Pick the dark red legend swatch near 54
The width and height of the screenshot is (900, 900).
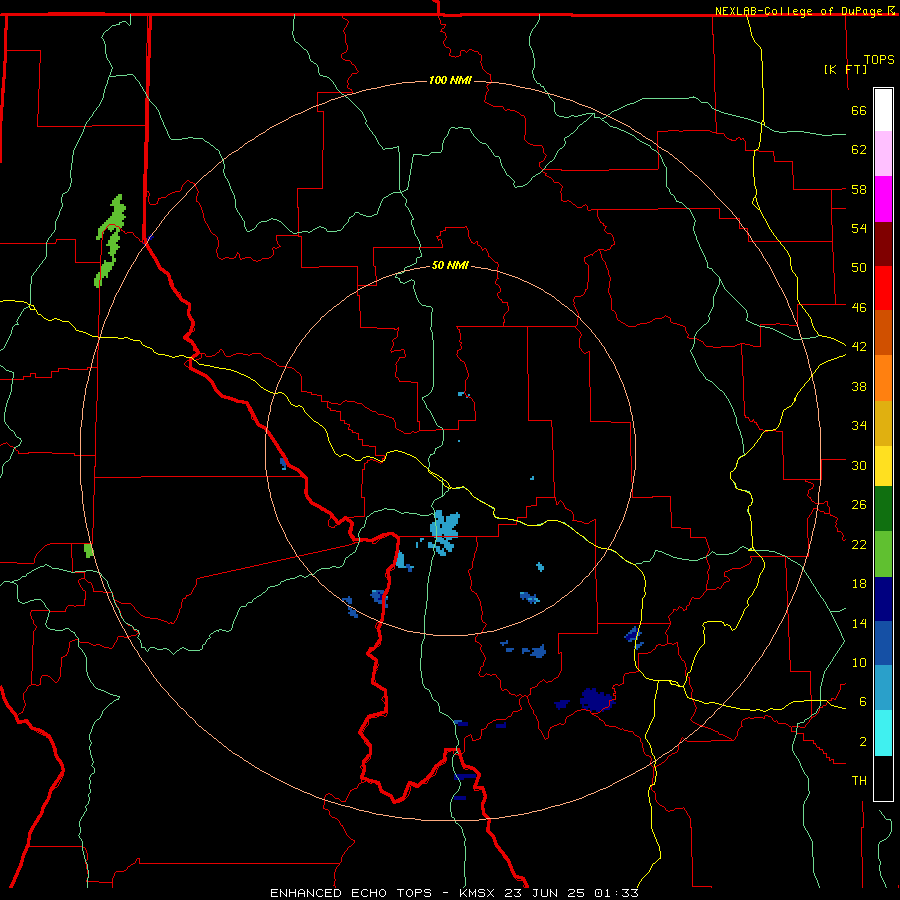[x=883, y=243]
